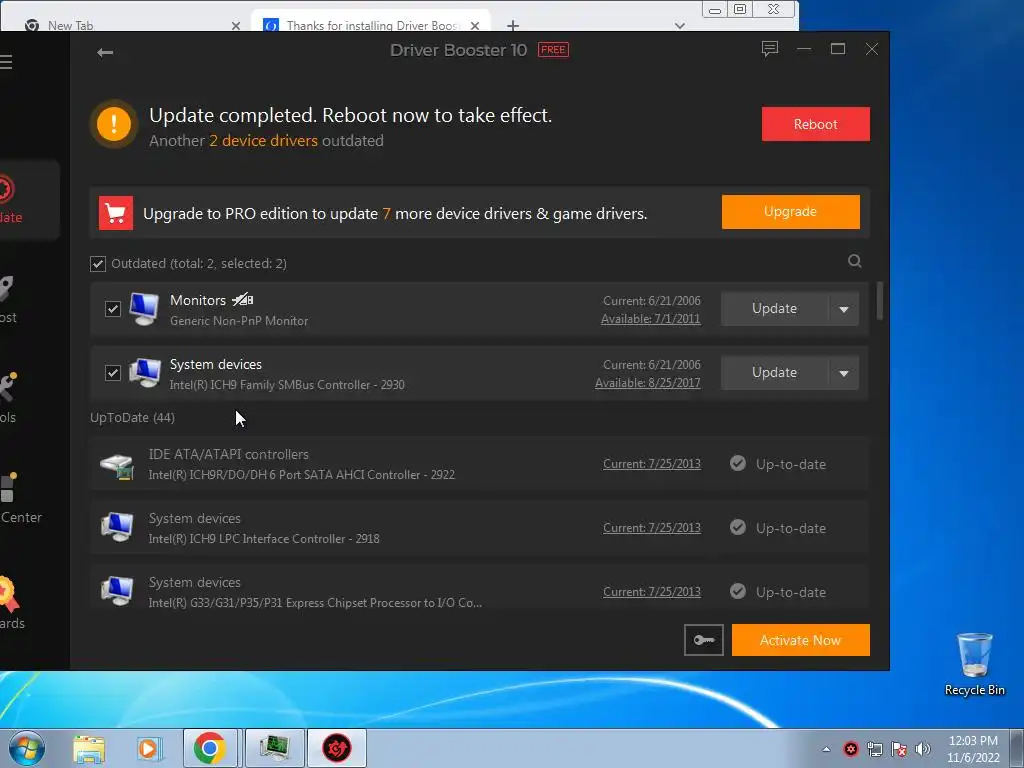Image resolution: width=1024 pixels, height=768 pixels.
Task: Show hidden system tray icons
Action: click(826, 749)
